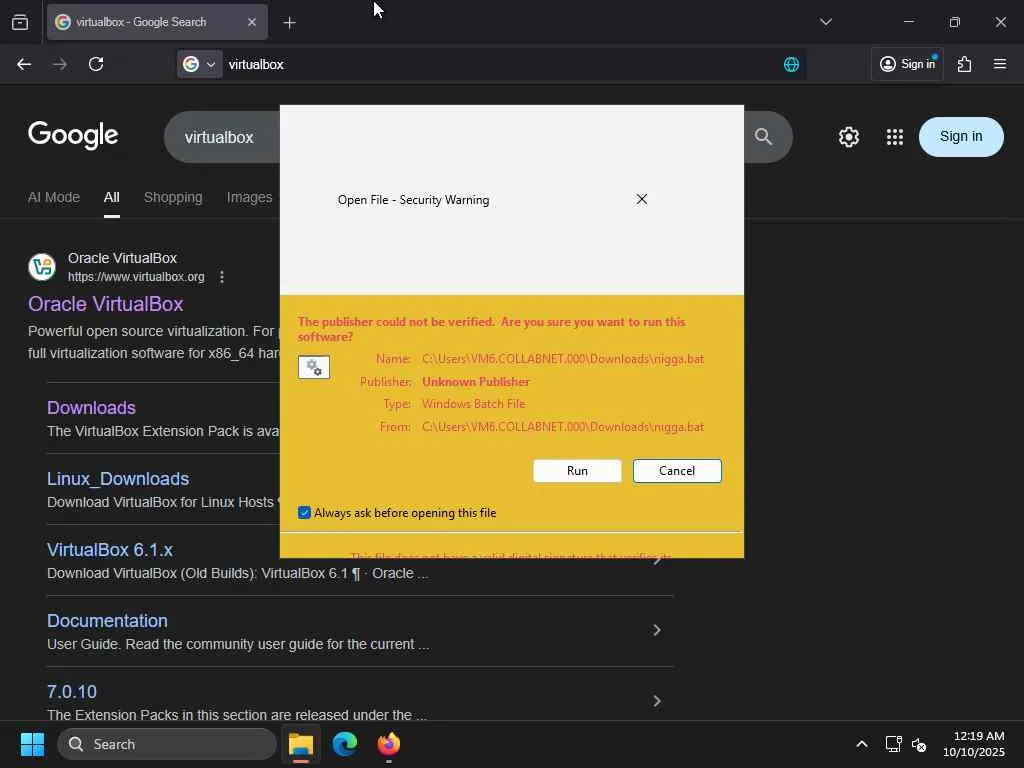The image size is (1024, 768).
Task: Open the clock showing 12:19 AM
Action: (974, 744)
